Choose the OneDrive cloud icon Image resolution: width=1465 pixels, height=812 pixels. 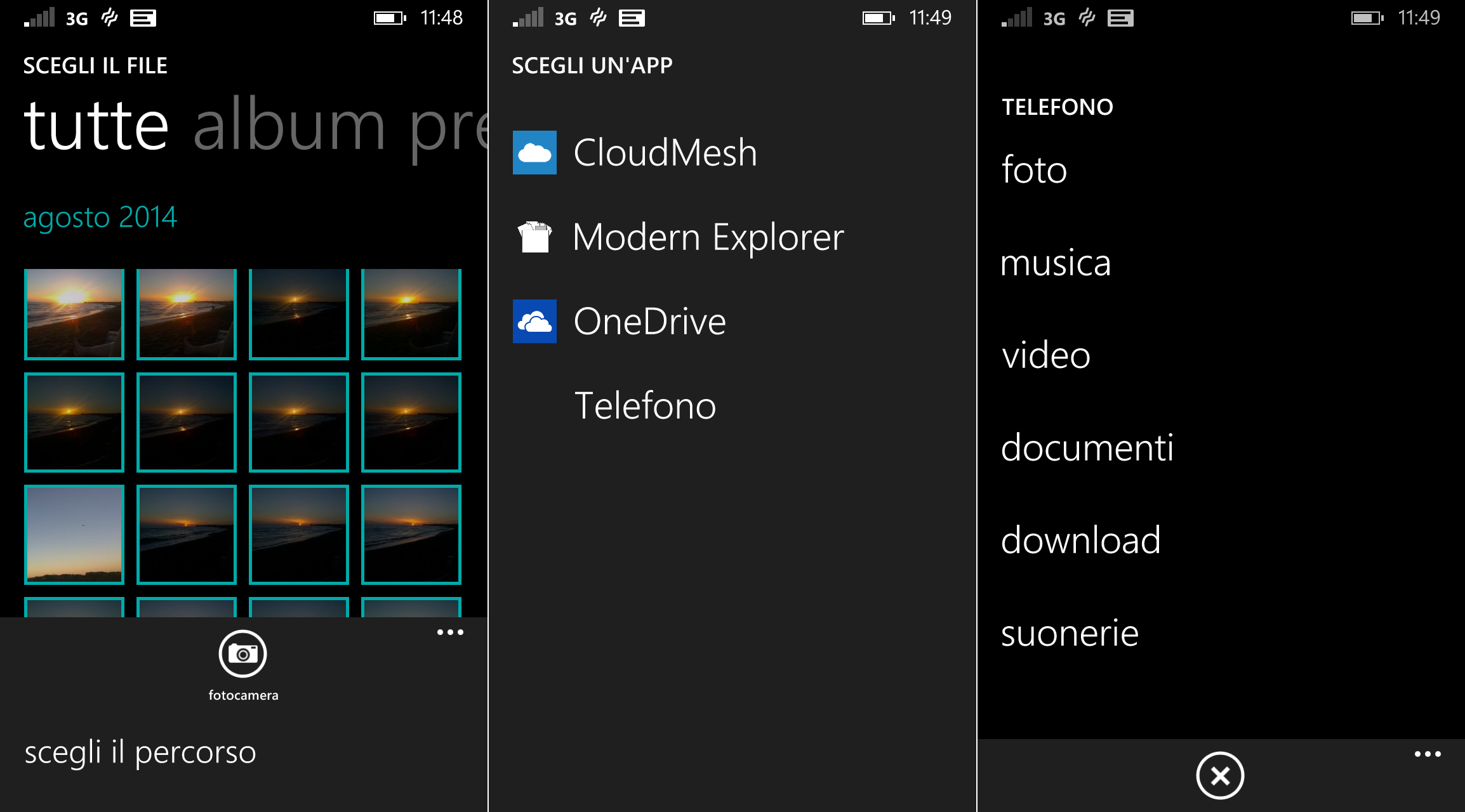[534, 321]
